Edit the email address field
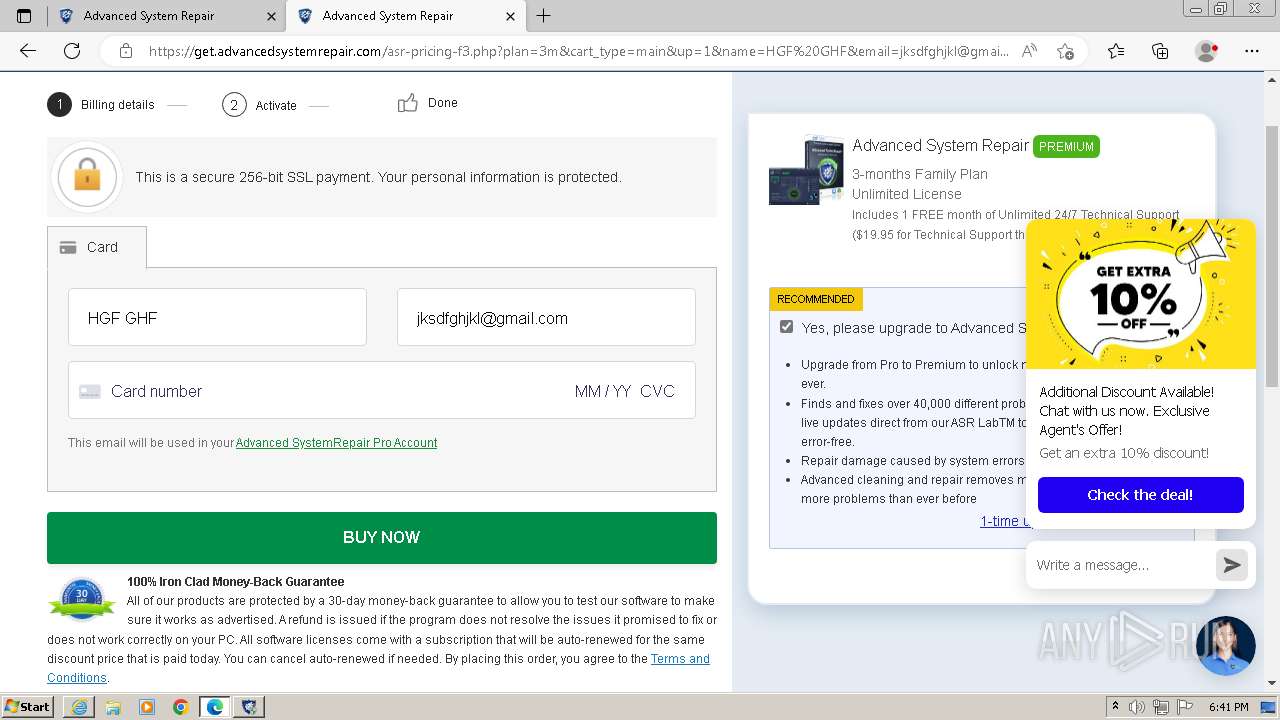Image resolution: width=1280 pixels, height=720 pixels. point(546,317)
